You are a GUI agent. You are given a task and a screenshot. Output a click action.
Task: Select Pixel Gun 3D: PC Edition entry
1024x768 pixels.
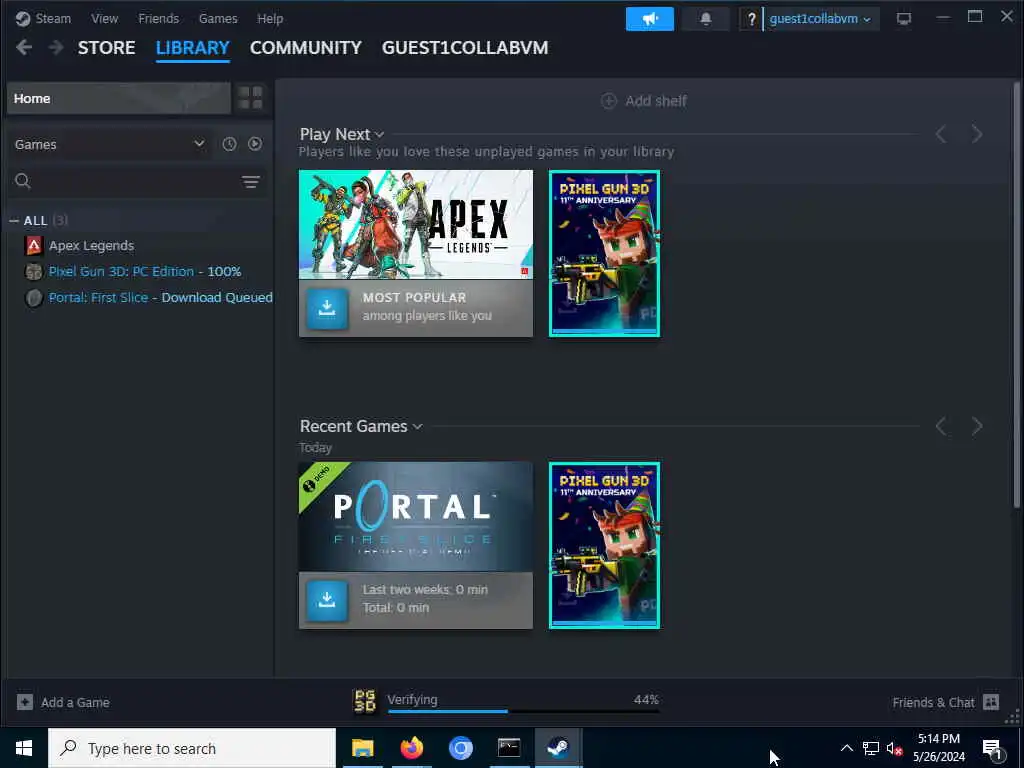pos(145,272)
